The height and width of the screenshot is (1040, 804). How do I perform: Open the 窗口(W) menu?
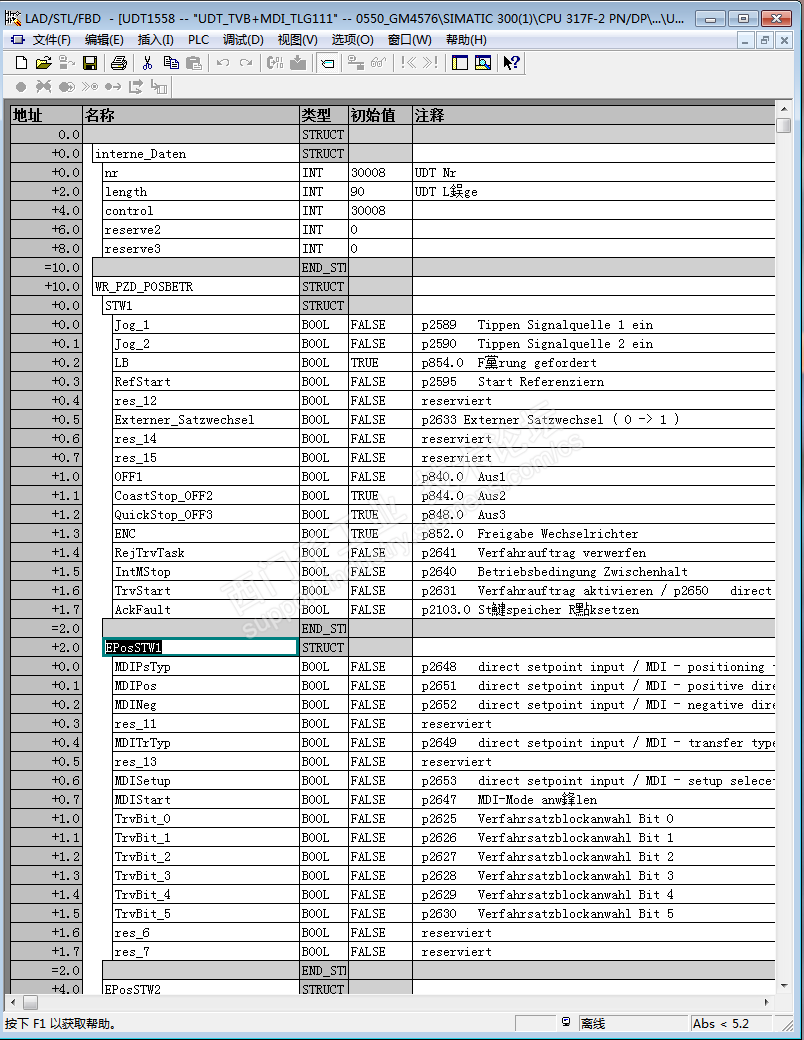point(409,40)
